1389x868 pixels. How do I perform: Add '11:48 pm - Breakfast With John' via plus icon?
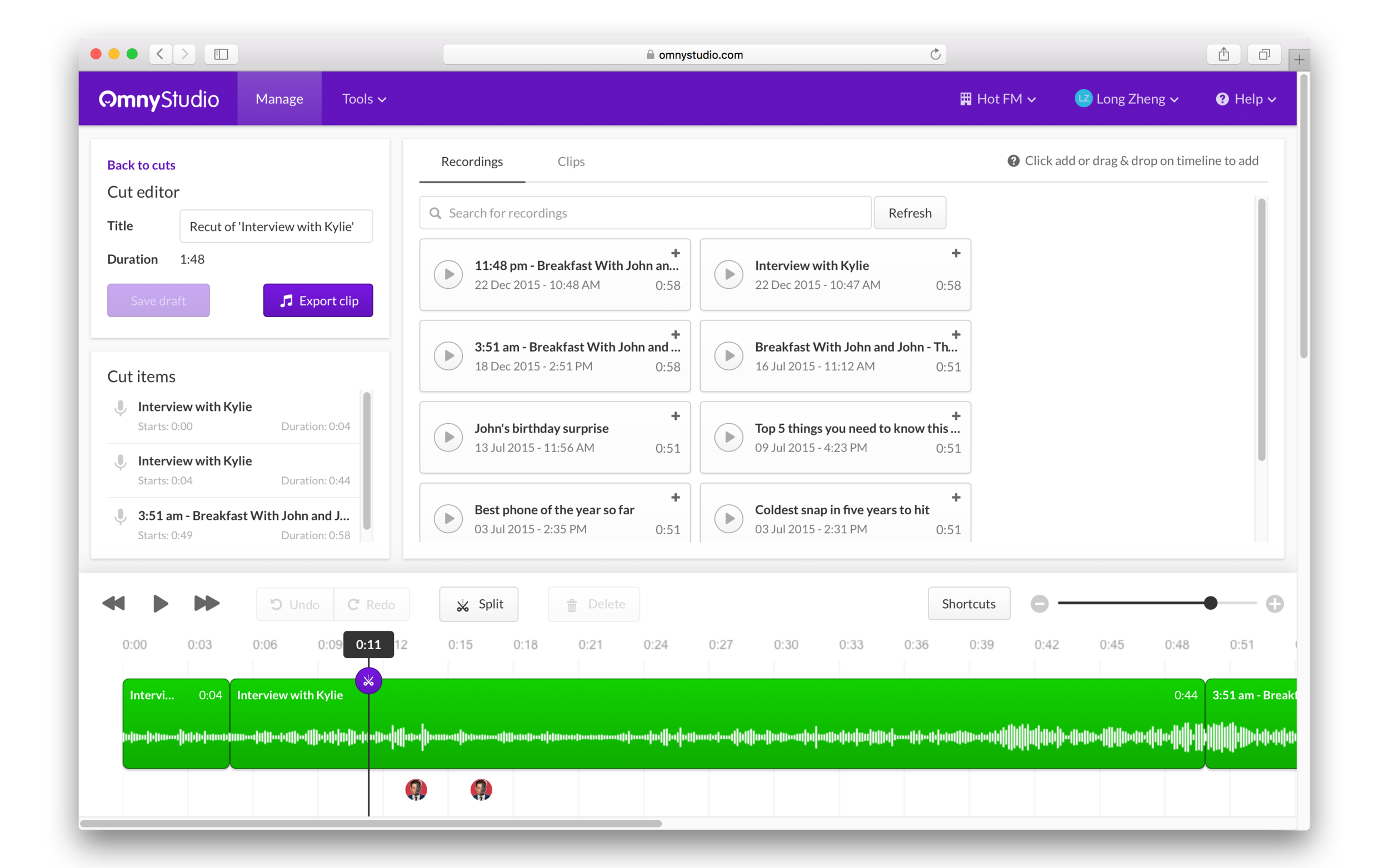pos(675,253)
